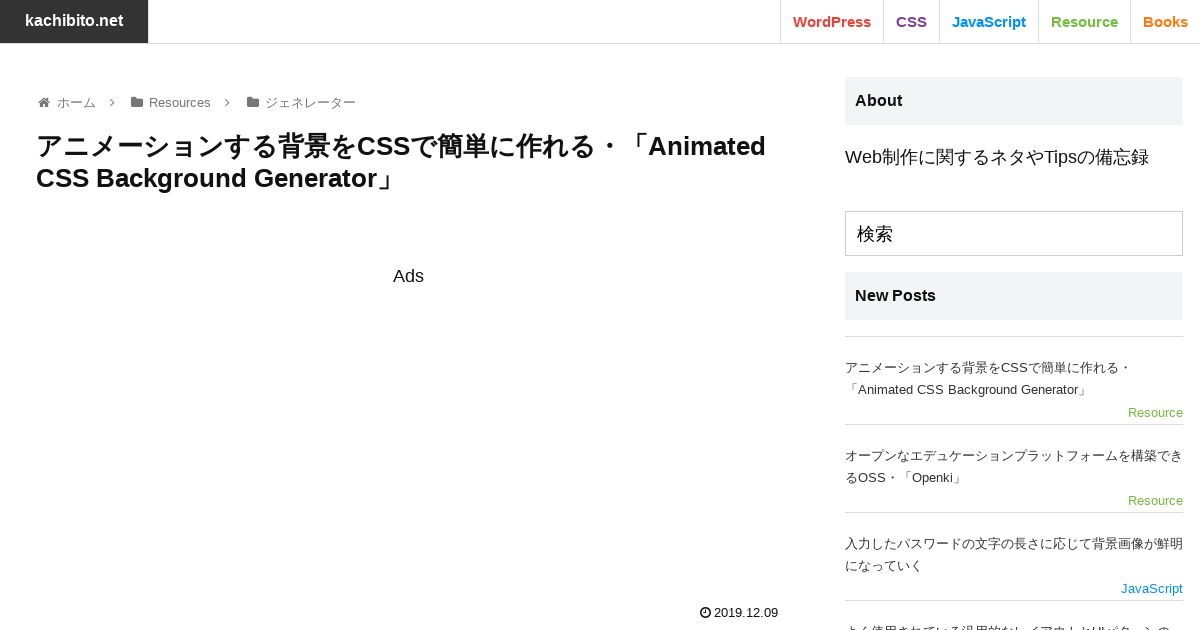Image resolution: width=1200 pixels, height=630 pixels.
Task: Click the About sidebar heading
Action: click(1014, 101)
